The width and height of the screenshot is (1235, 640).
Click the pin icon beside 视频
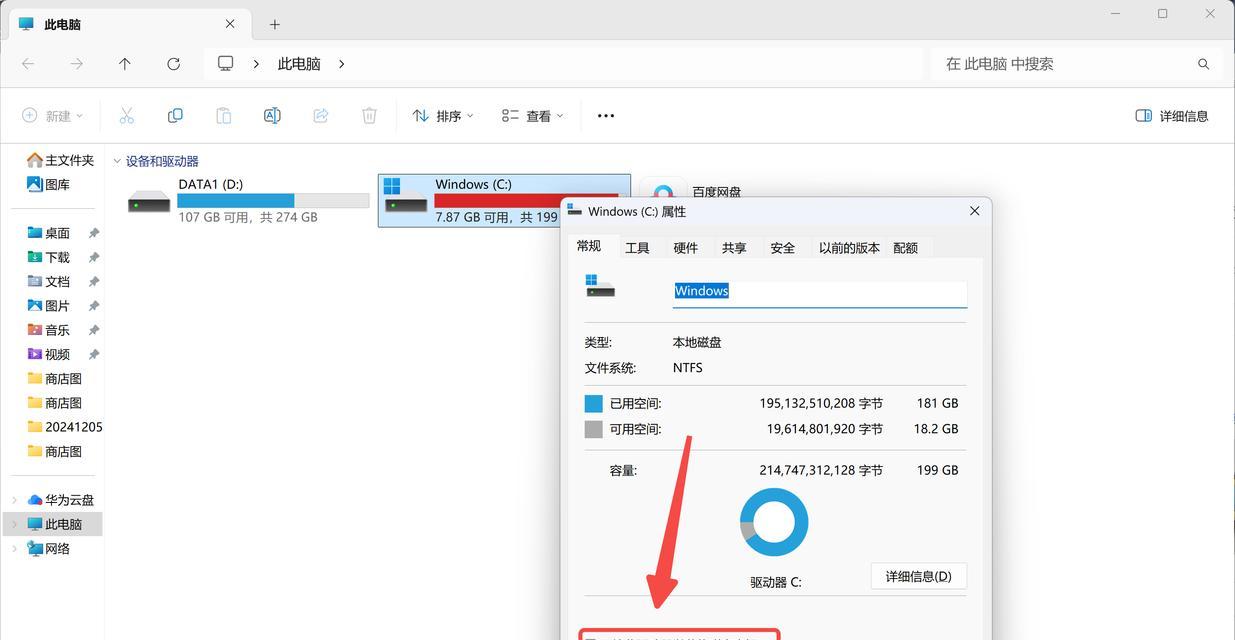click(x=94, y=354)
